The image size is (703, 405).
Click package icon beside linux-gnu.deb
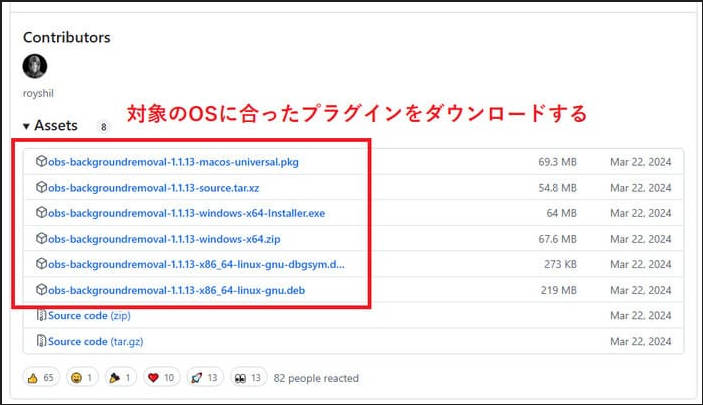click(41, 289)
